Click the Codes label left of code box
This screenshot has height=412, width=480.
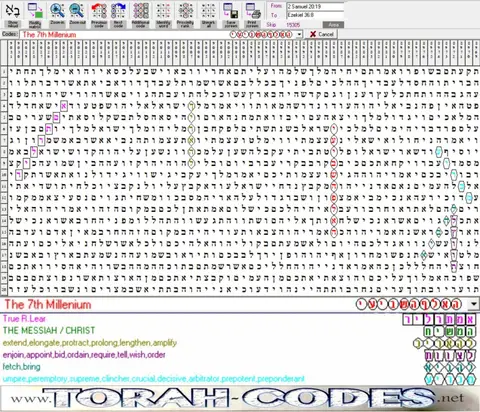[9, 34]
